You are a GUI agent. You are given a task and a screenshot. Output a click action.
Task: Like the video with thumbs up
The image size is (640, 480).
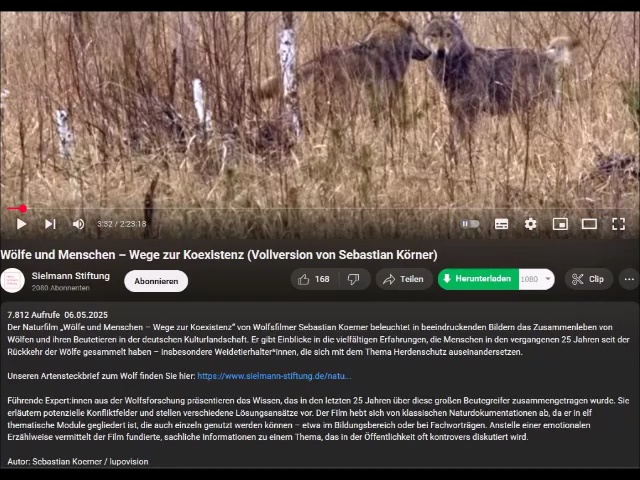tap(314, 279)
